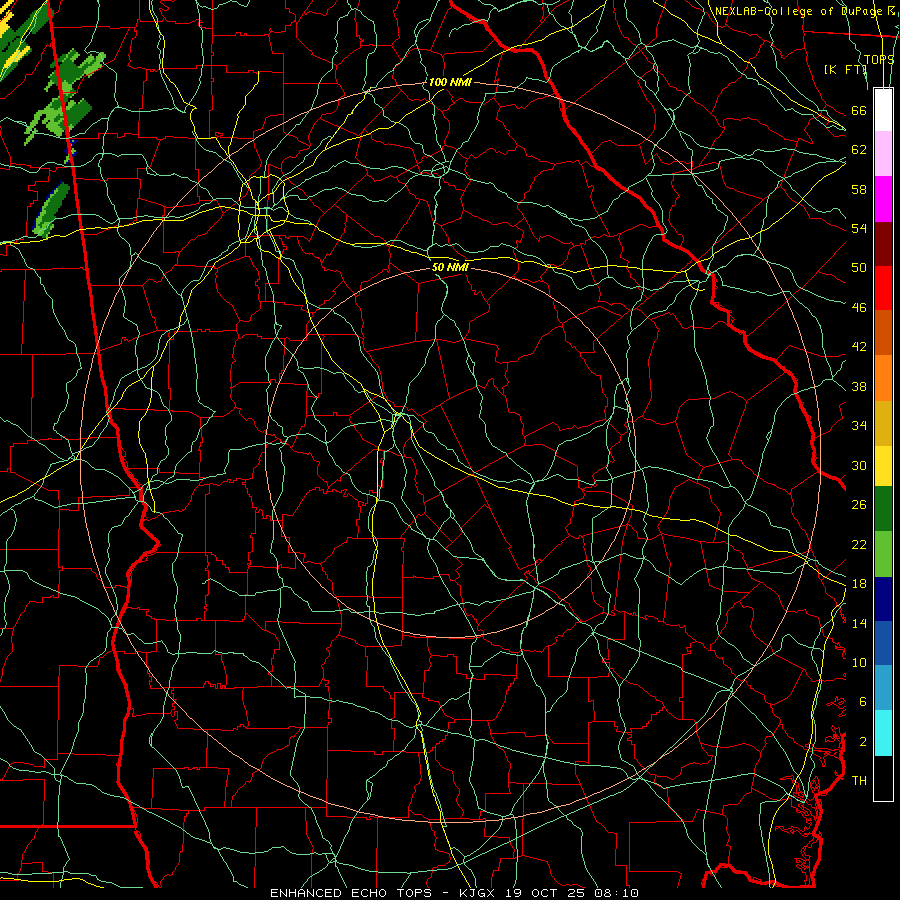Viewport: 900px width, 900px height.
Task: Click the legend value 30
Action: coord(859,465)
